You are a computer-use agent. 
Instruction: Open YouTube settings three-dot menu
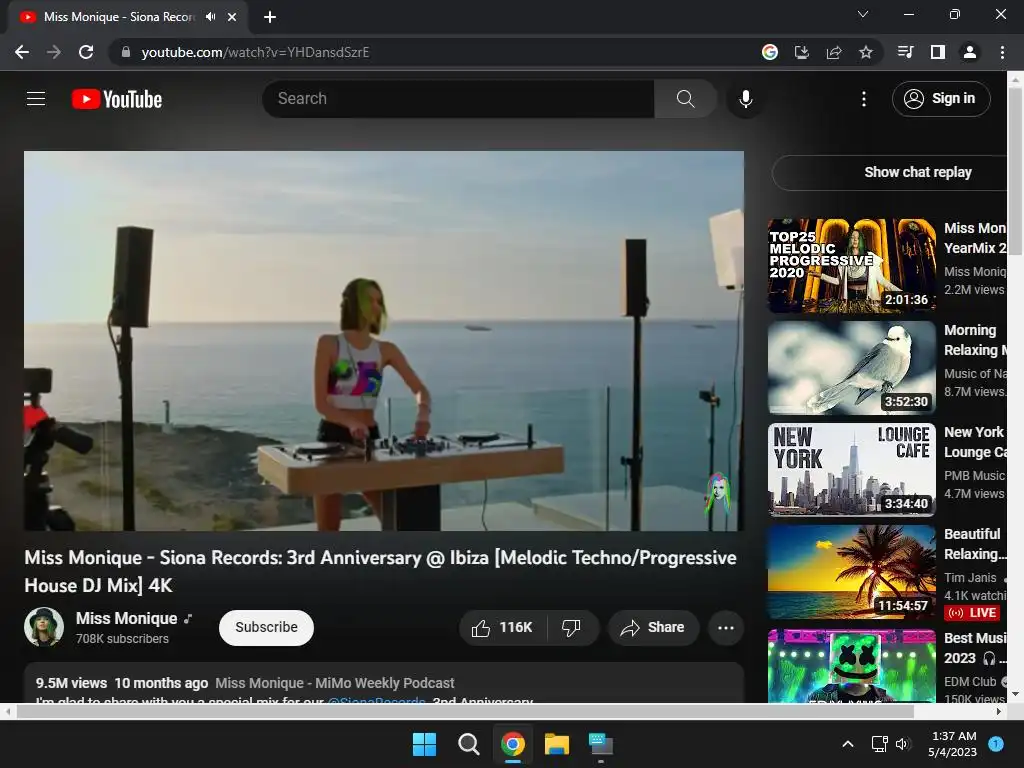pos(864,99)
